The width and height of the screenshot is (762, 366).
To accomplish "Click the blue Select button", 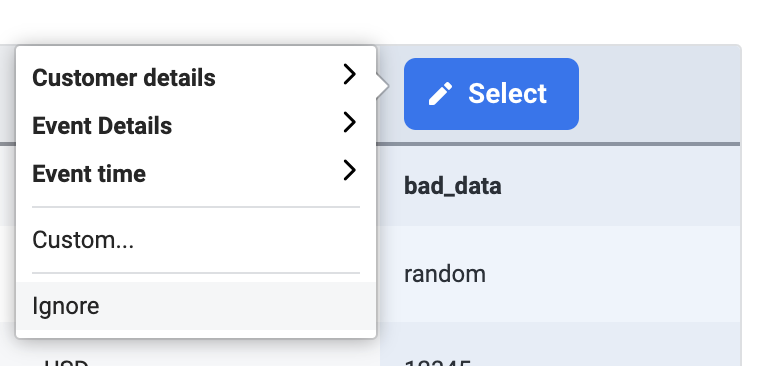I will click(491, 94).
